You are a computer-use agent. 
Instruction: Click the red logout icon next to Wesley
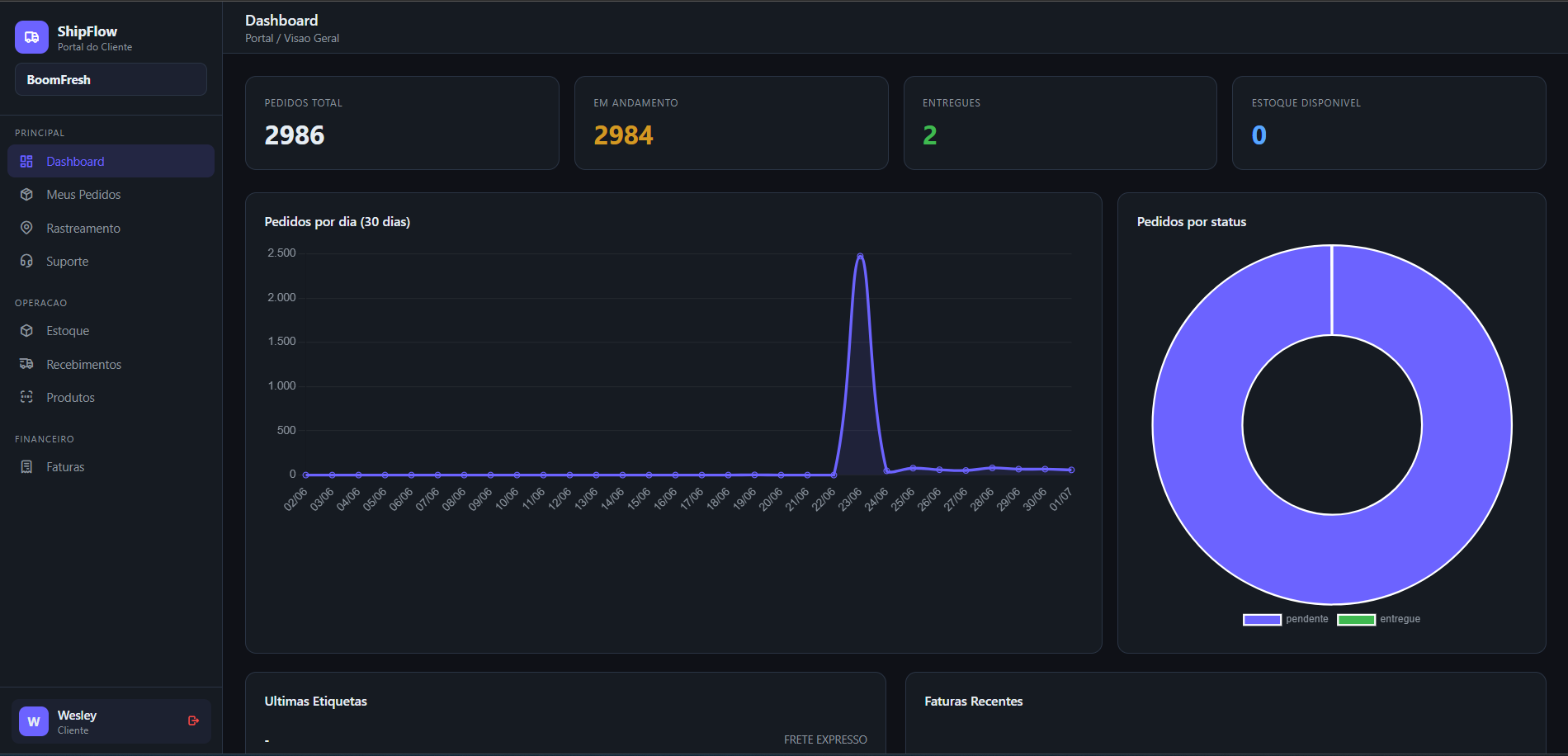coord(194,721)
